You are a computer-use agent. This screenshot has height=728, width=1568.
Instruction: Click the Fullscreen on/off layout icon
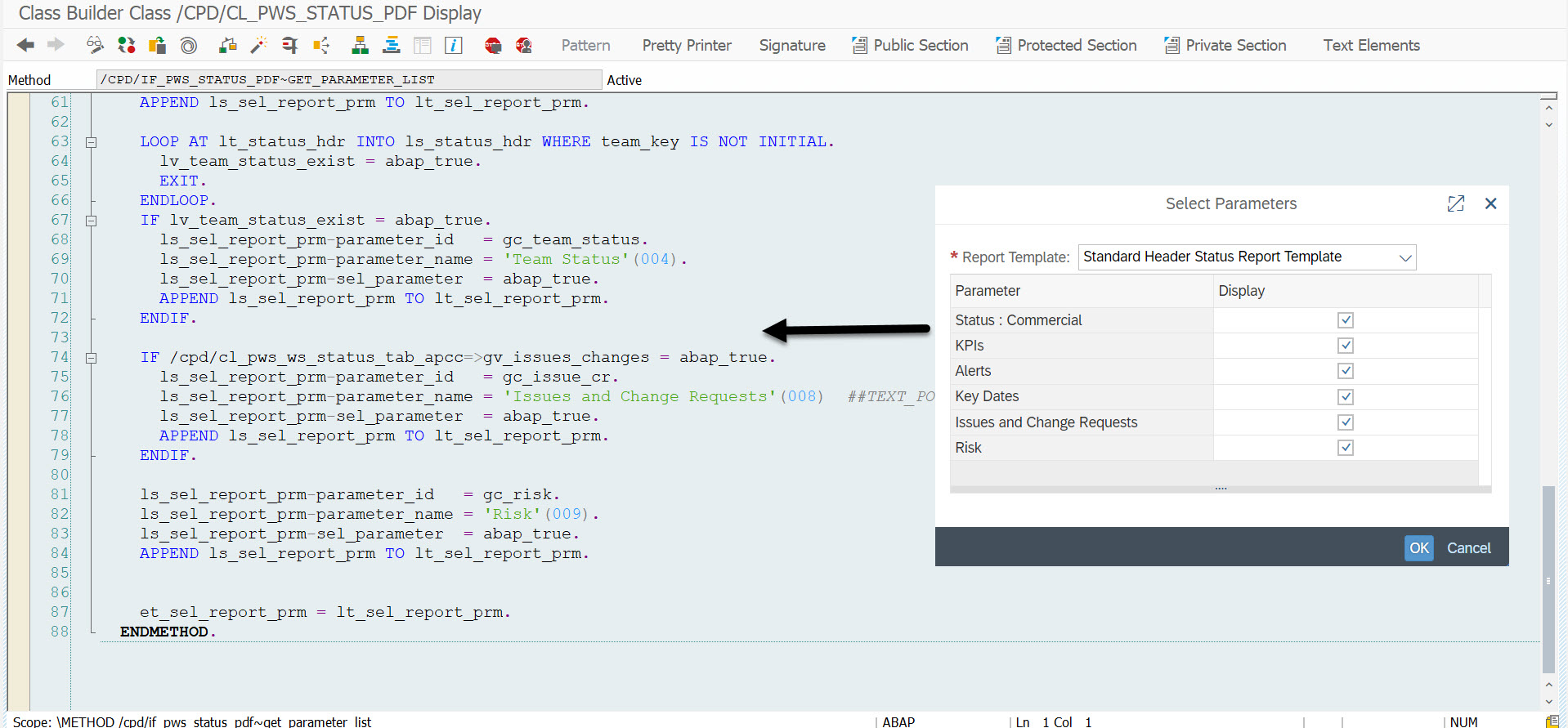[x=423, y=45]
